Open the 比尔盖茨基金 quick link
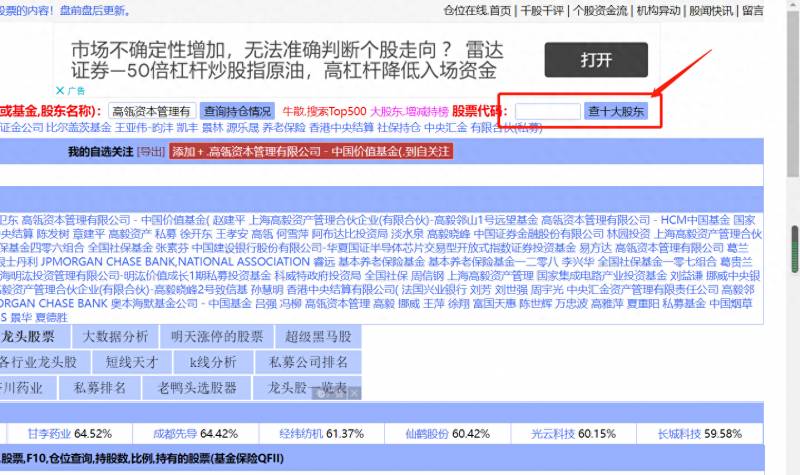This screenshot has height=475, width=800. coord(79,128)
